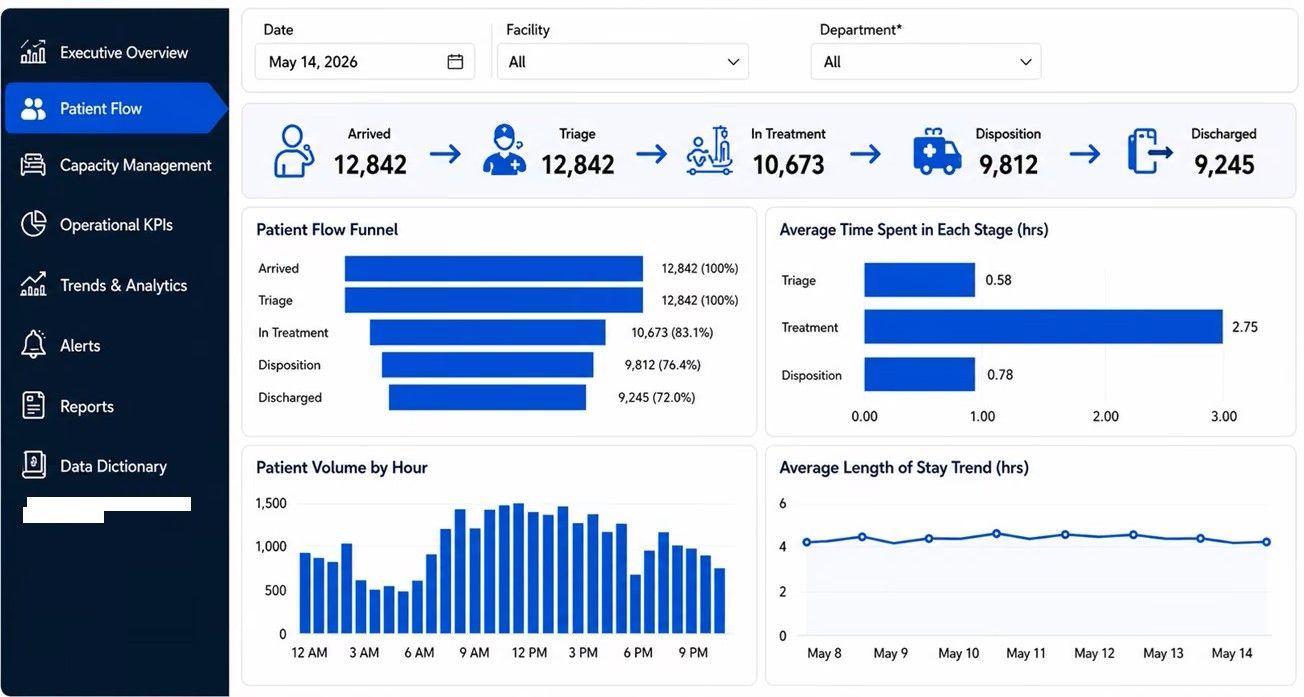Click the funnel label 9,245 (72.0%)

click(656, 397)
